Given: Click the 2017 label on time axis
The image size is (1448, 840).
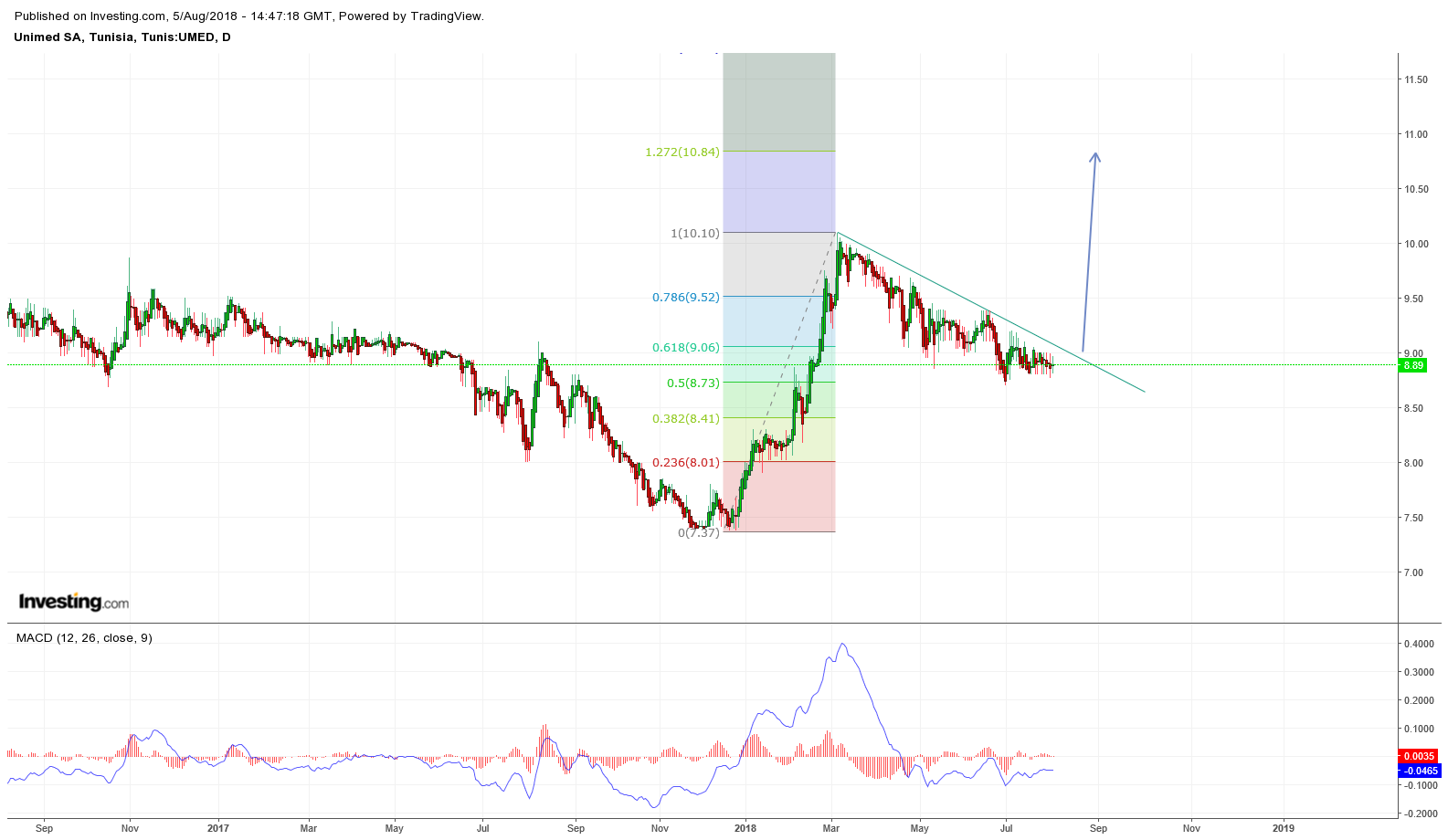Looking at the screenshot, I should [x=217, y=828].
